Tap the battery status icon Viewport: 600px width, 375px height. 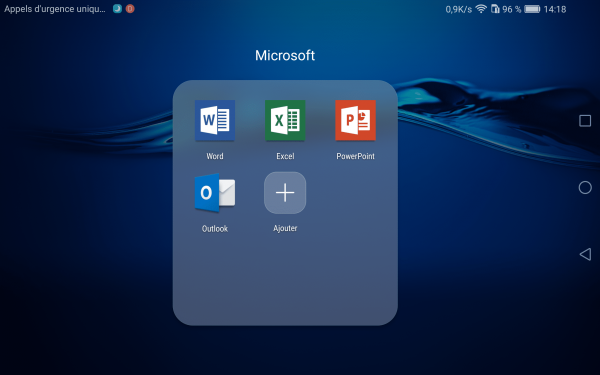point(532,9)
